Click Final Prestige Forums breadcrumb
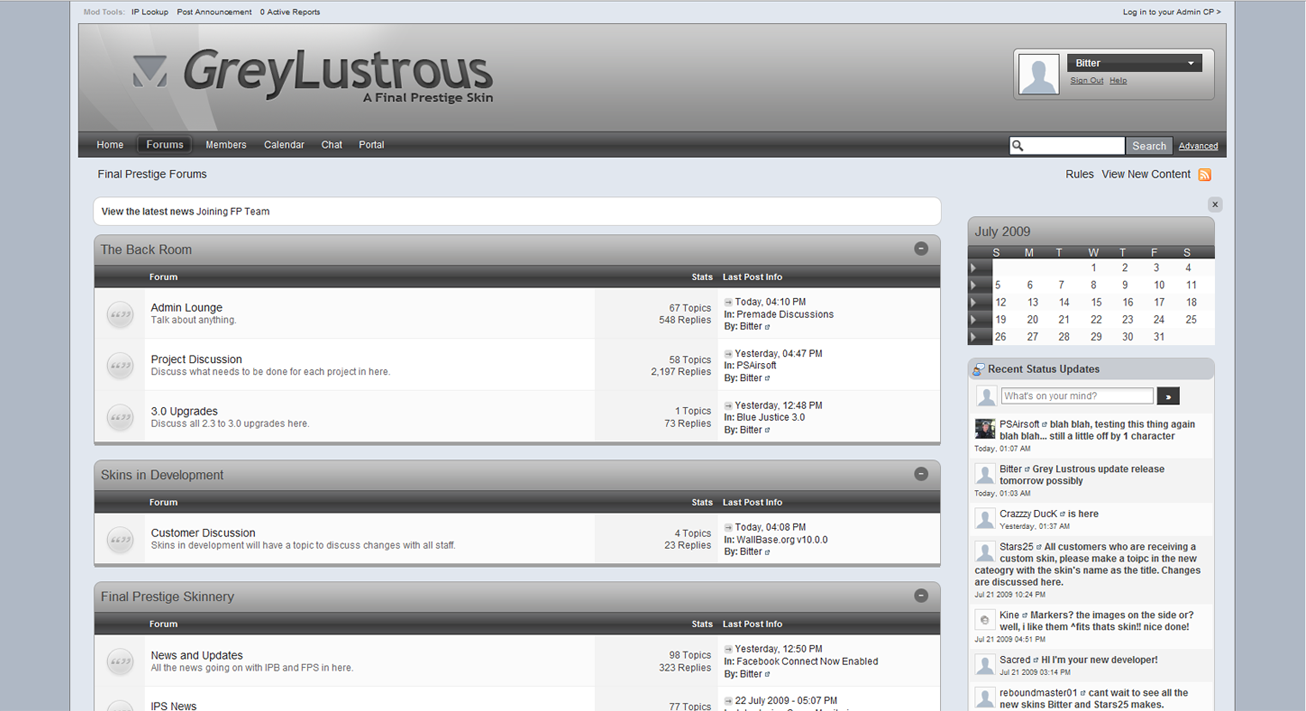 pyautogui.click(x=152, y=174)
